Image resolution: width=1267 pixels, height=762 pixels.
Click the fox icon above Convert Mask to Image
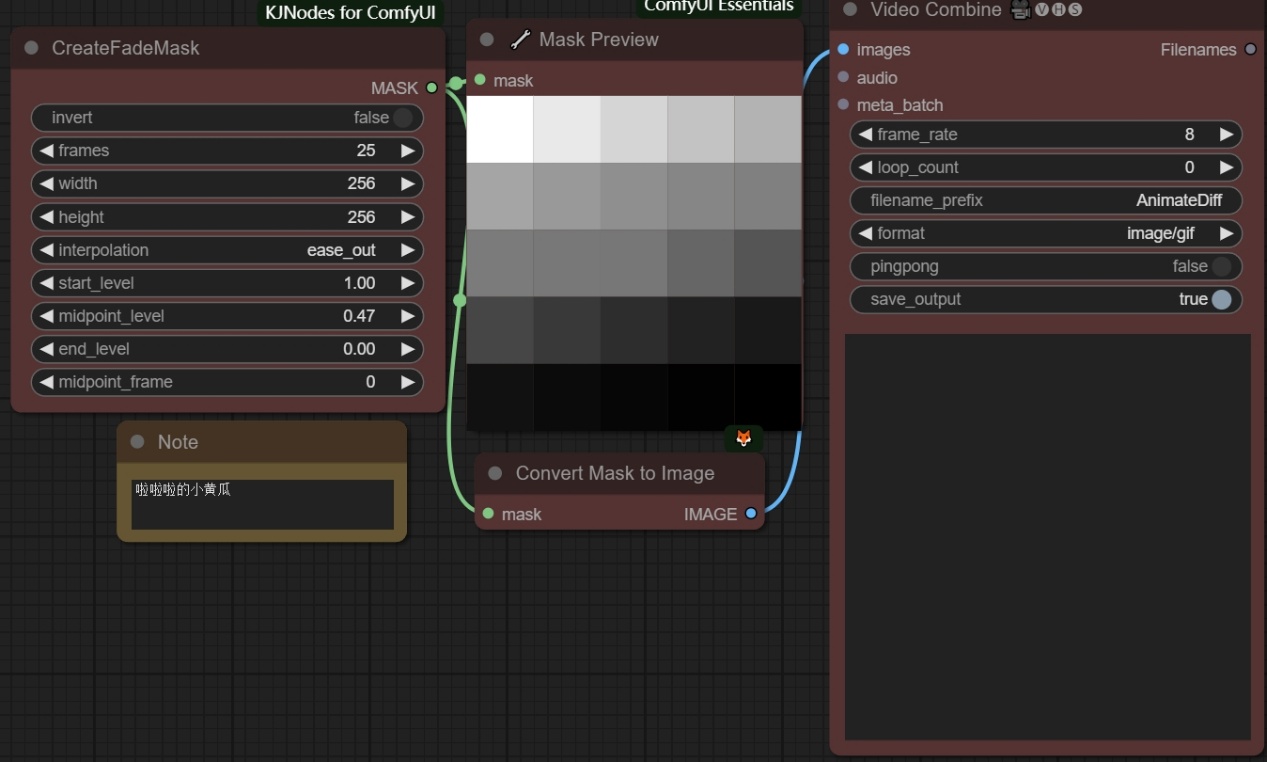pyautogui.click(x=743, y=438)
